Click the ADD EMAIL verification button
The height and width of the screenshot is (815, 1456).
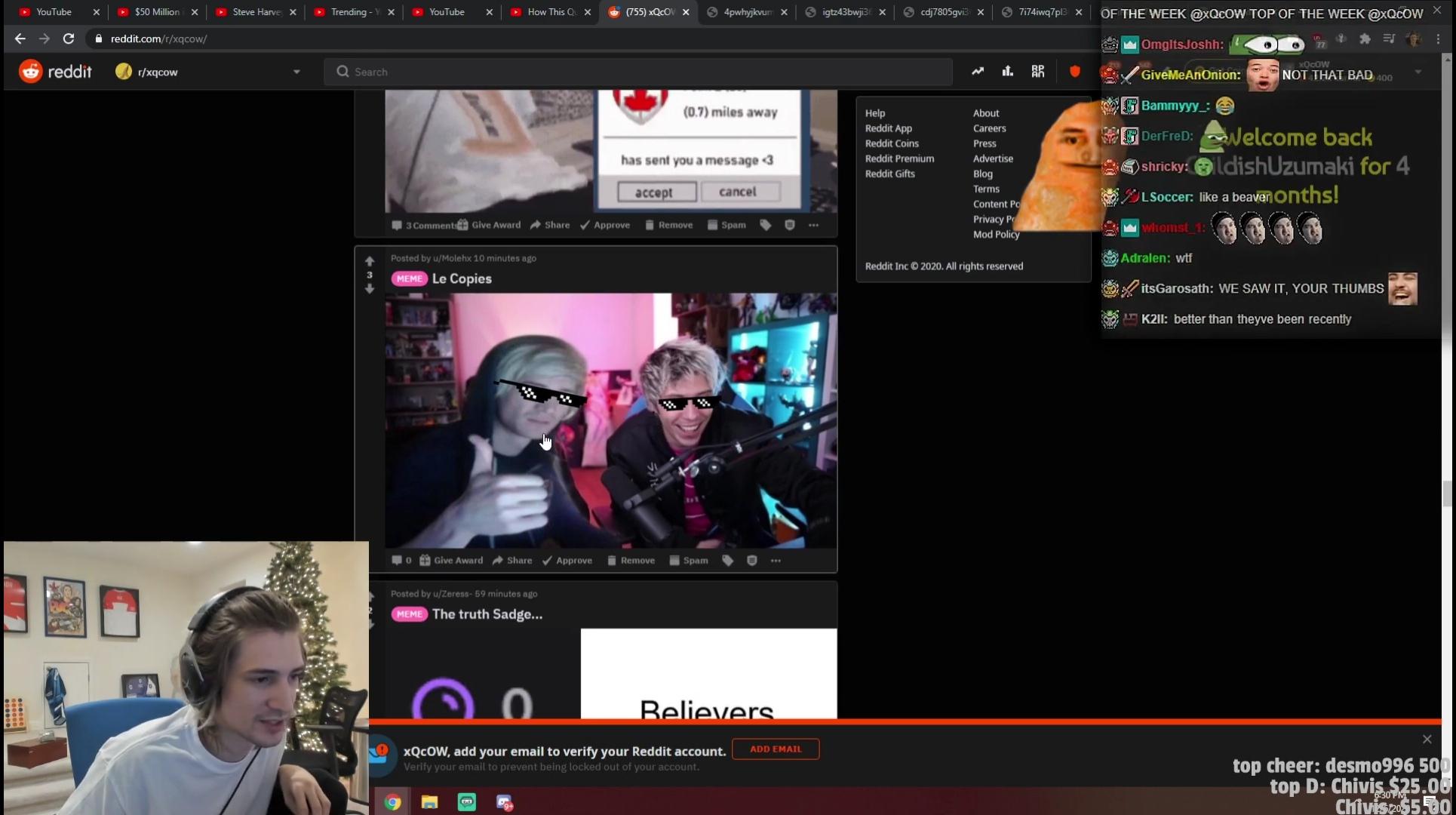pos(775,749)
